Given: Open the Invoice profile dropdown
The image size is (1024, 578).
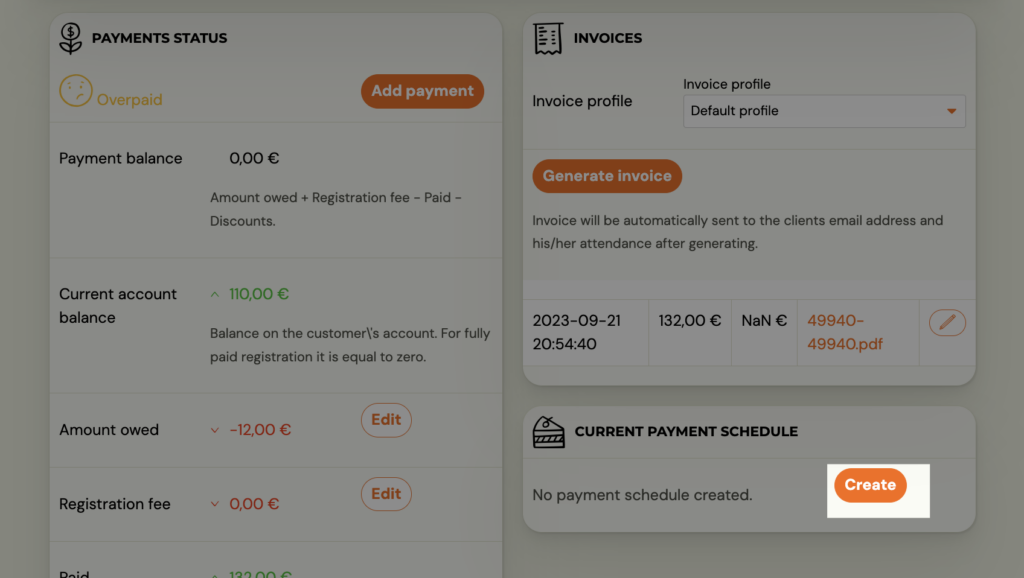Looking at the screenshot, I should point(823,111).
